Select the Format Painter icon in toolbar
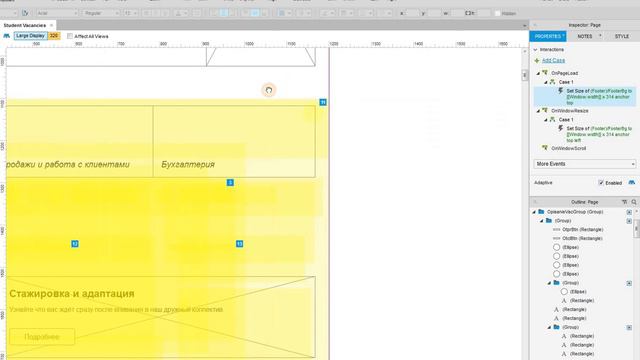This screenshot has width=640, height=360. (25, 13)
